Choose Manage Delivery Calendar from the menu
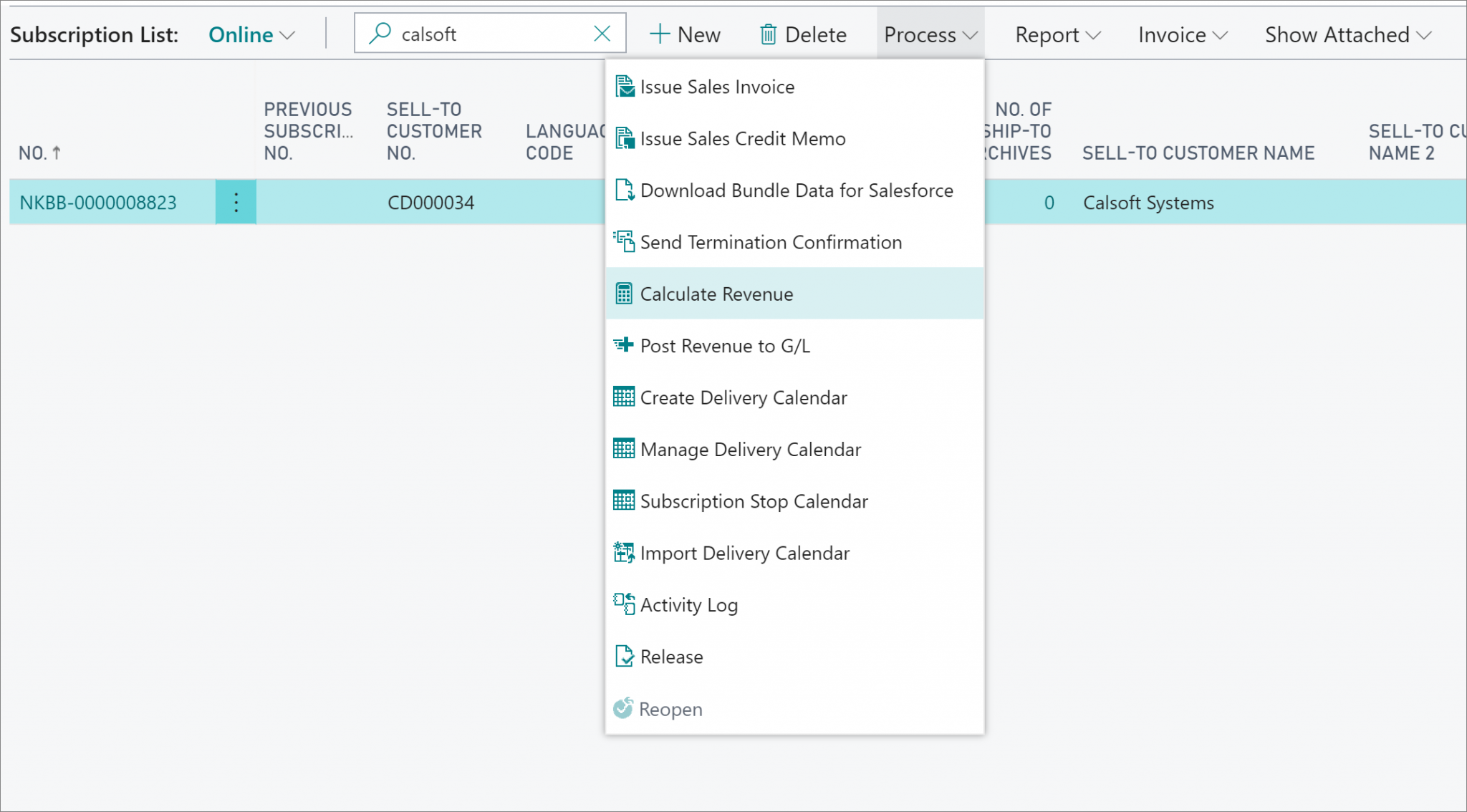 [x=751, y=449]
